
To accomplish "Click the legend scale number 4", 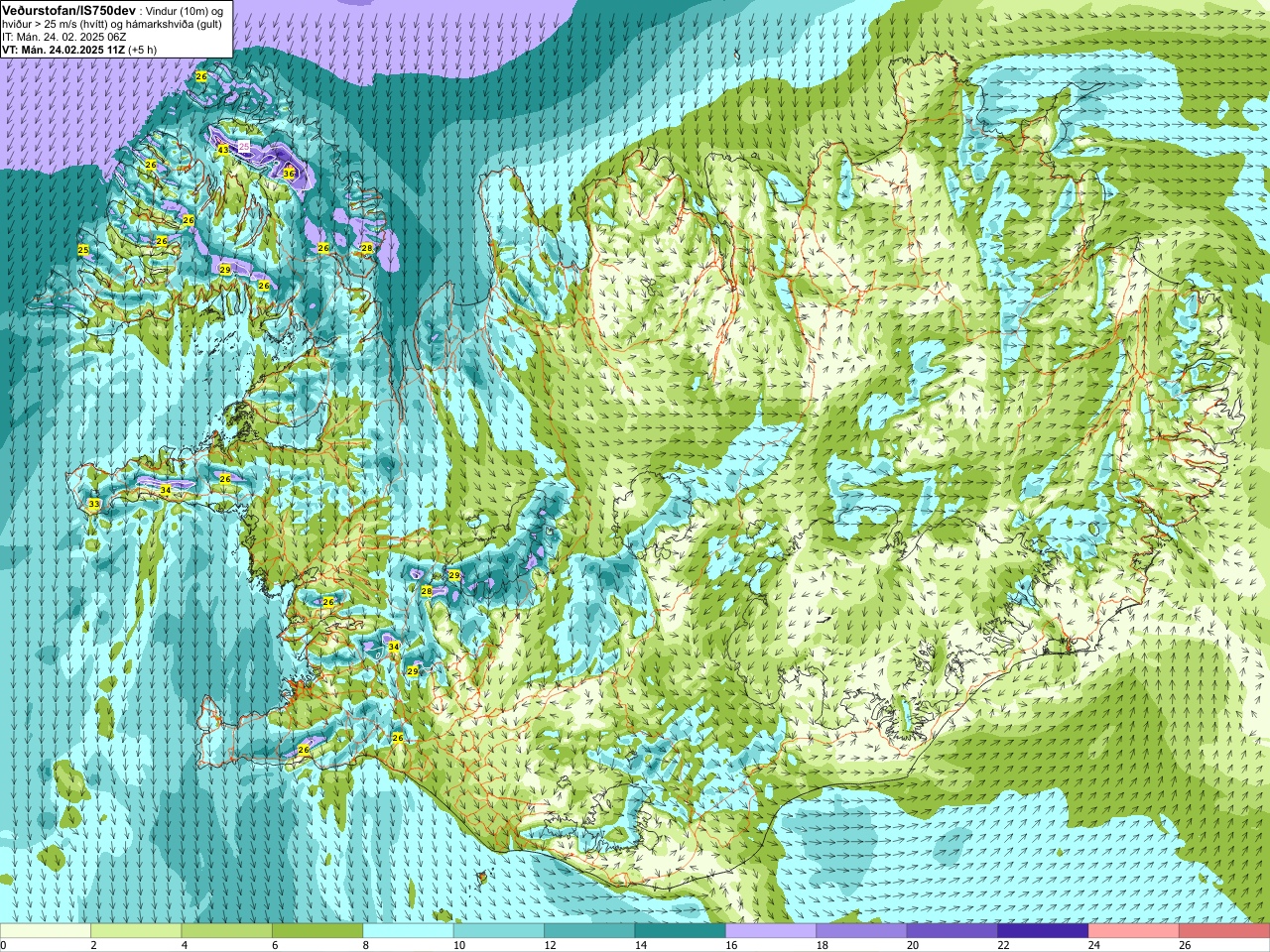I will coord(184,946).
